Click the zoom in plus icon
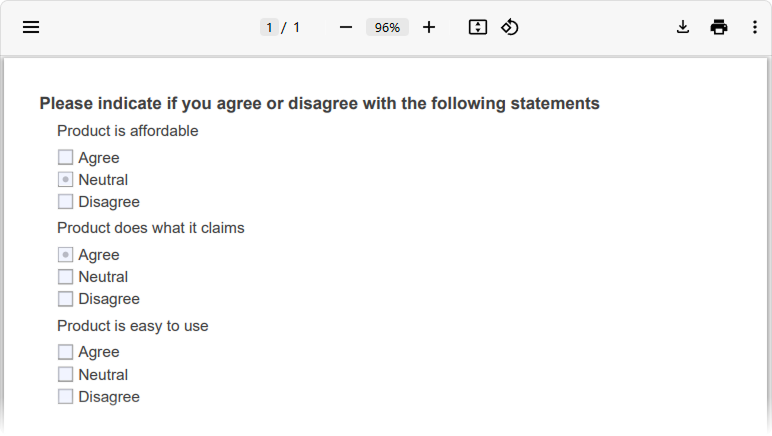772x436 pixels. click(429, 27)
